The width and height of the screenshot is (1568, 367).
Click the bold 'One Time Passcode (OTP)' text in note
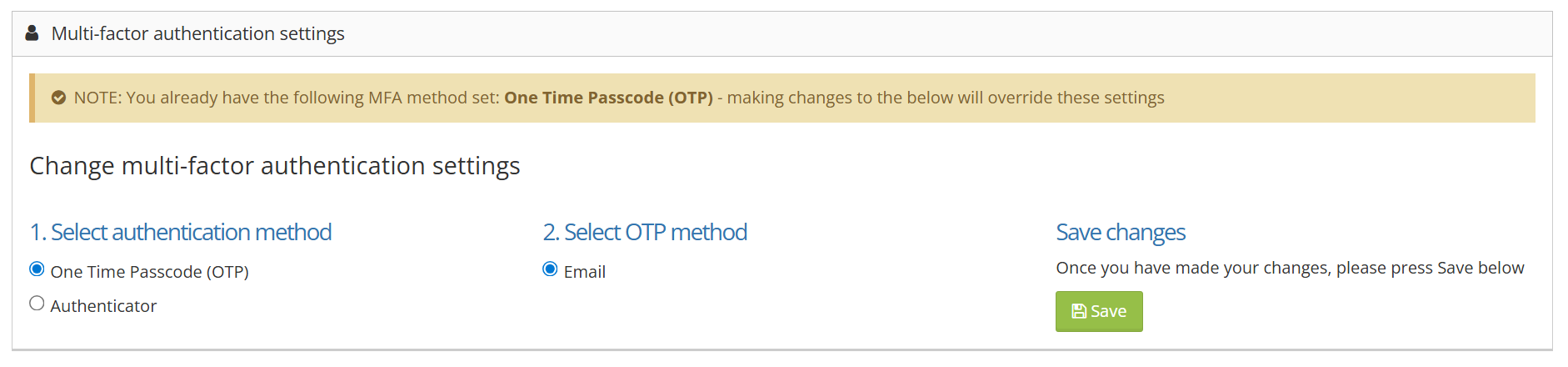[x=608, y=98]
